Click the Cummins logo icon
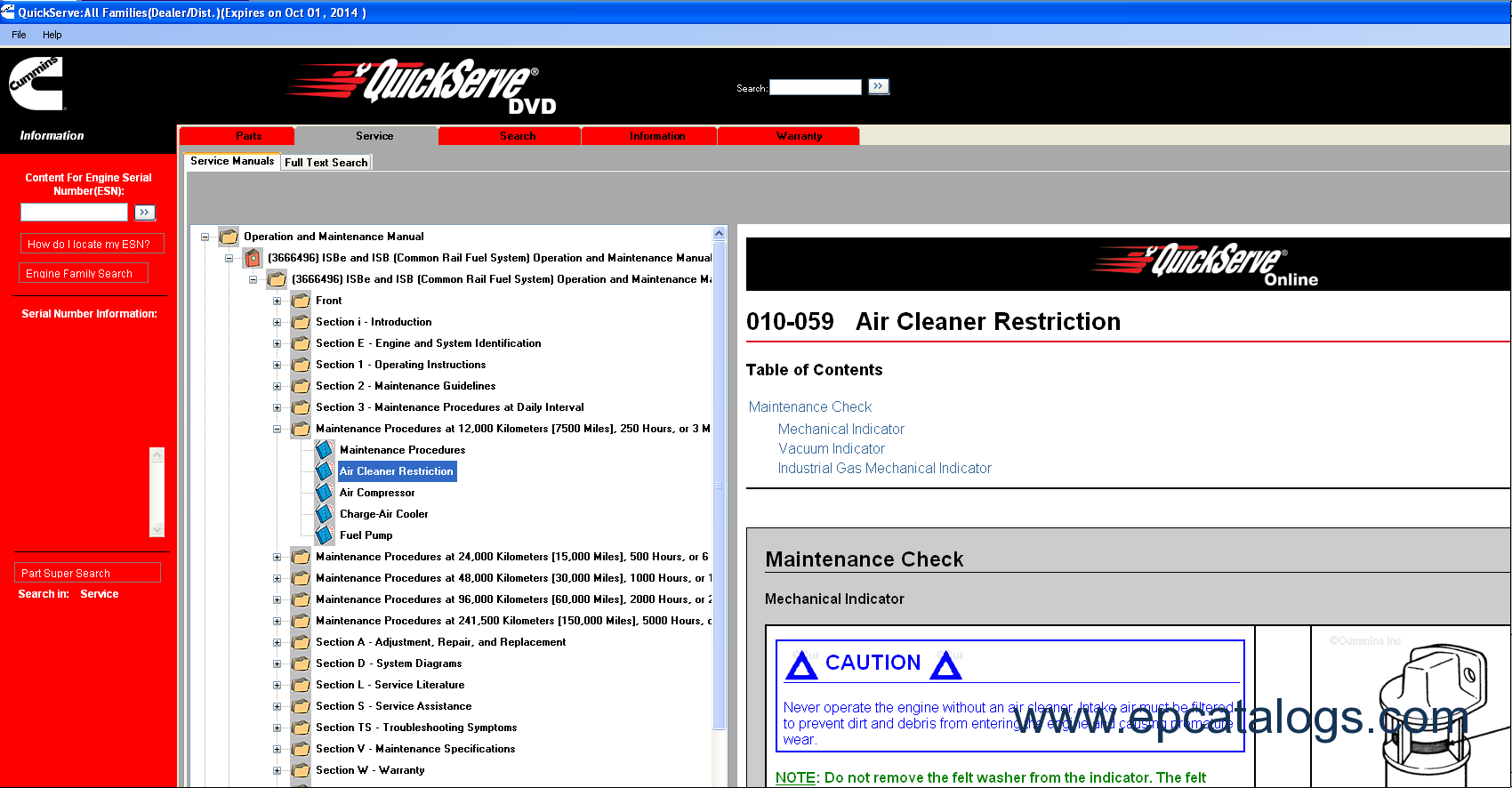This screenshot has height=788, width=1512. pyautogui.click(x=36, y=83)
